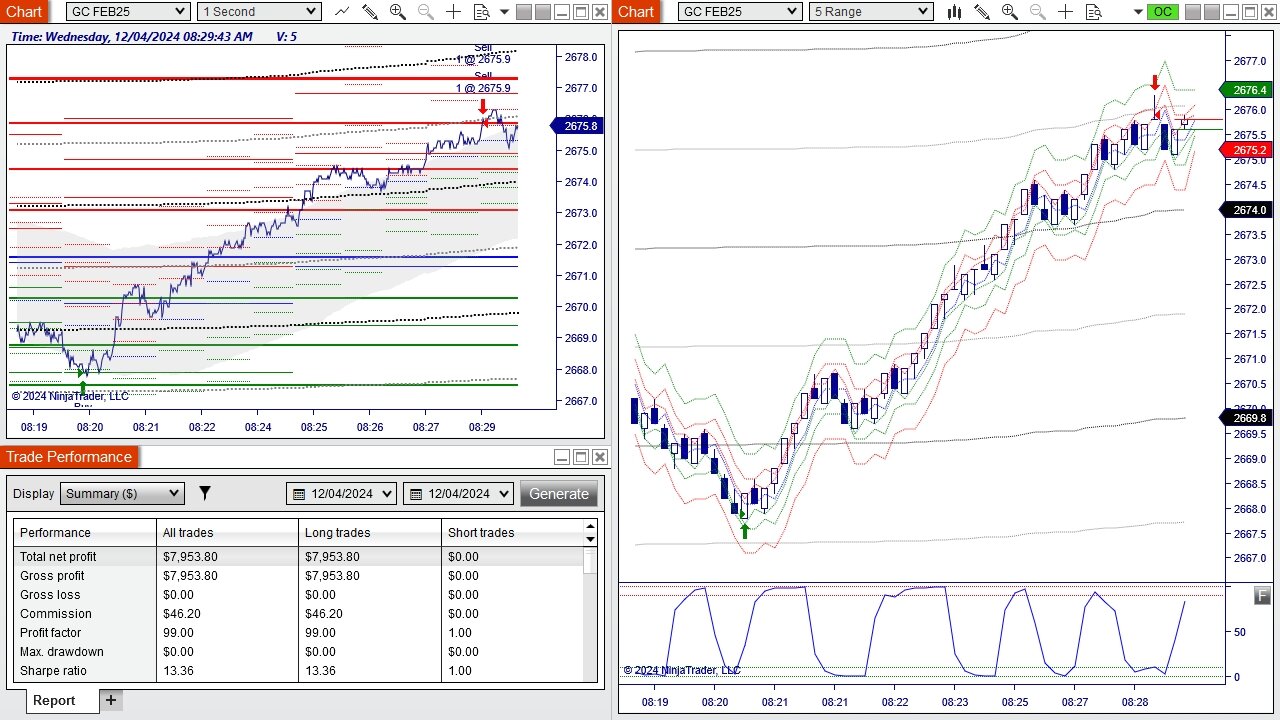
Task: Maximize the 5 Range chart window
Action: [x=1251, y=12]
